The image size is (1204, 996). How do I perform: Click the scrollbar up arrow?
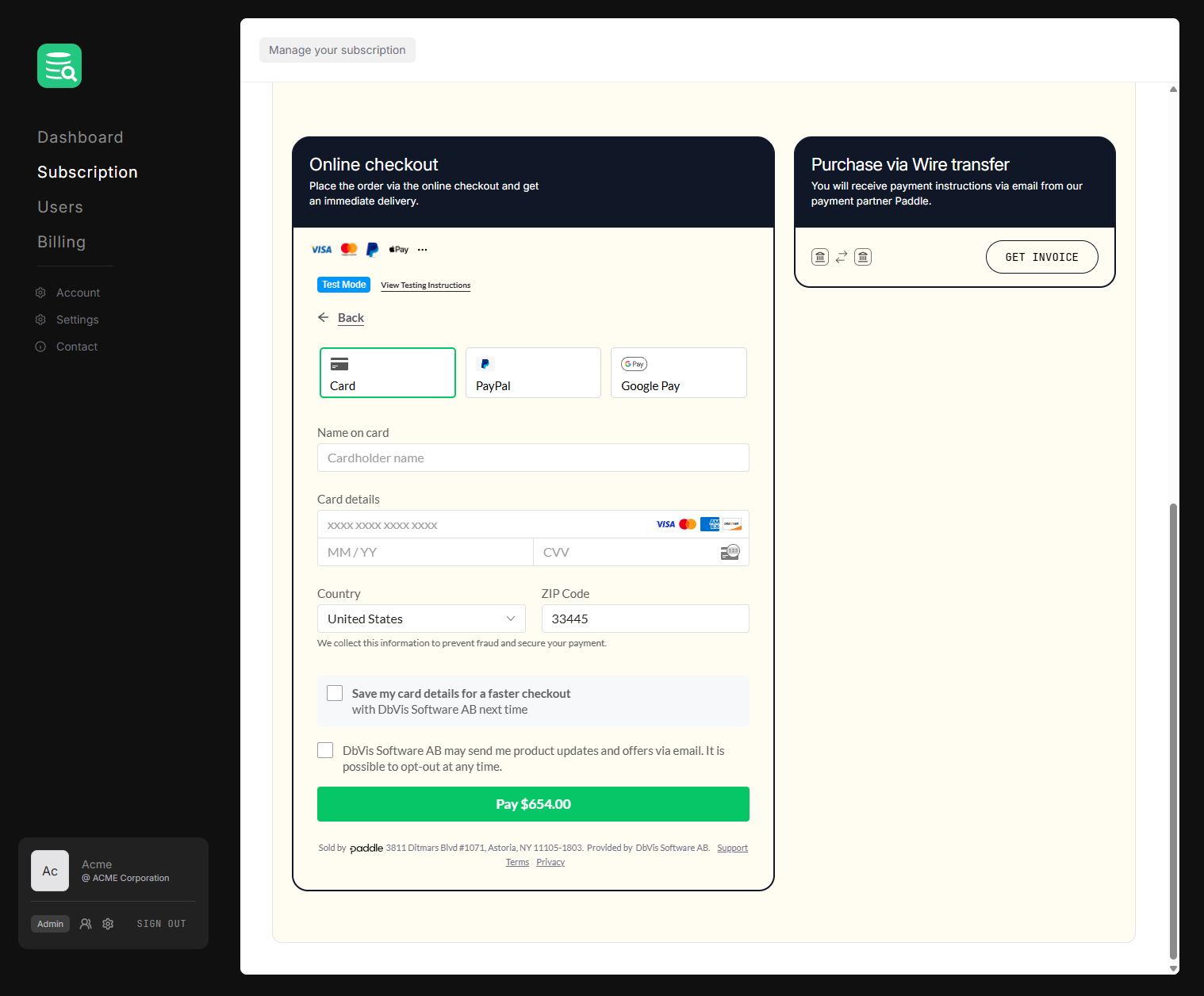click(1173, 89)
